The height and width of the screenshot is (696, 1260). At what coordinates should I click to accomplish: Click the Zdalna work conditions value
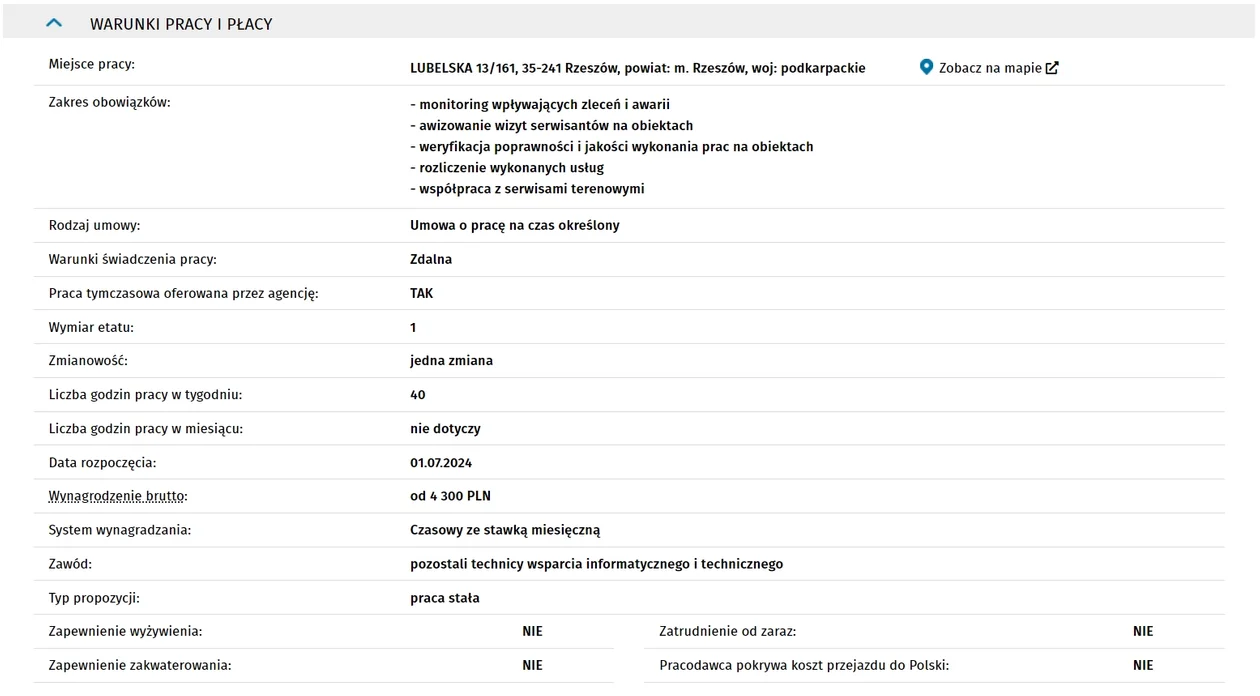pos(431,259)
